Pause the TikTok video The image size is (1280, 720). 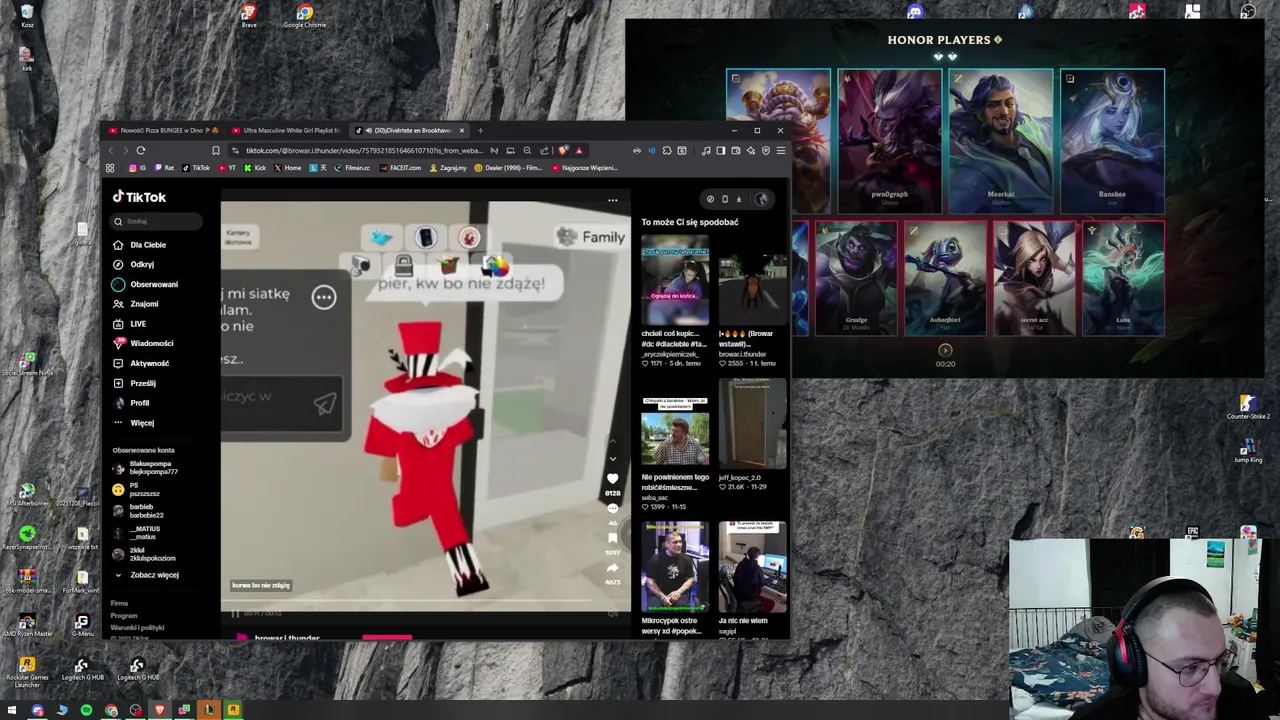[x=236, y=613]
